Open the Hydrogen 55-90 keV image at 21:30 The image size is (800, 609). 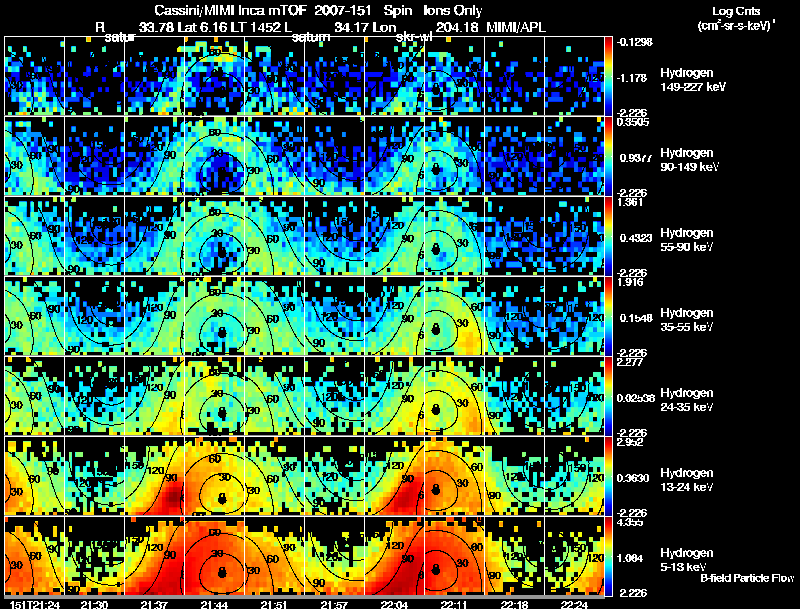(94, 236)
